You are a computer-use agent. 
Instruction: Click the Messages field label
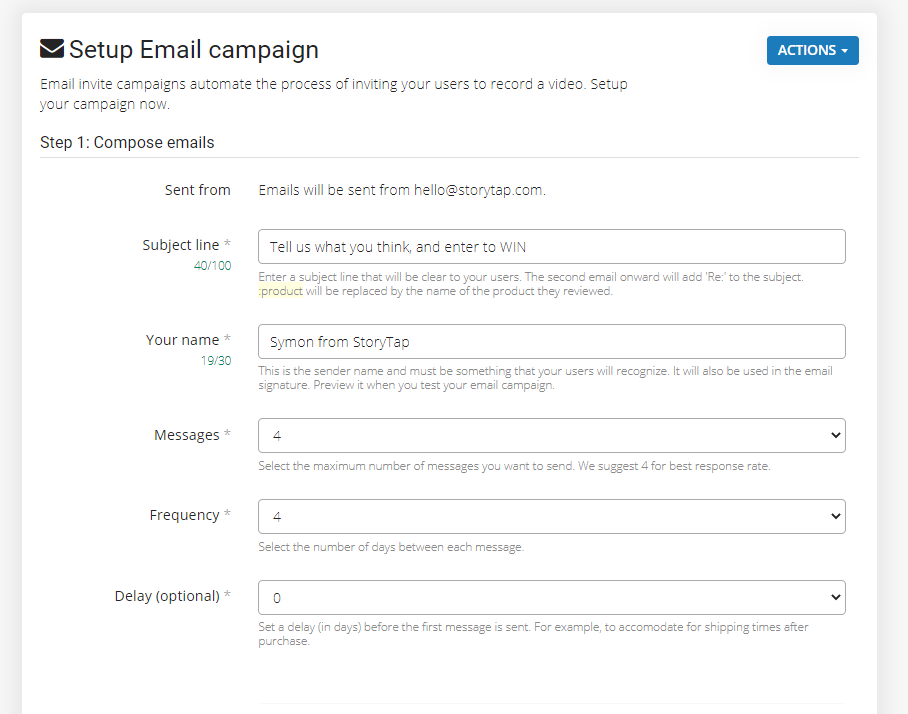187,435
